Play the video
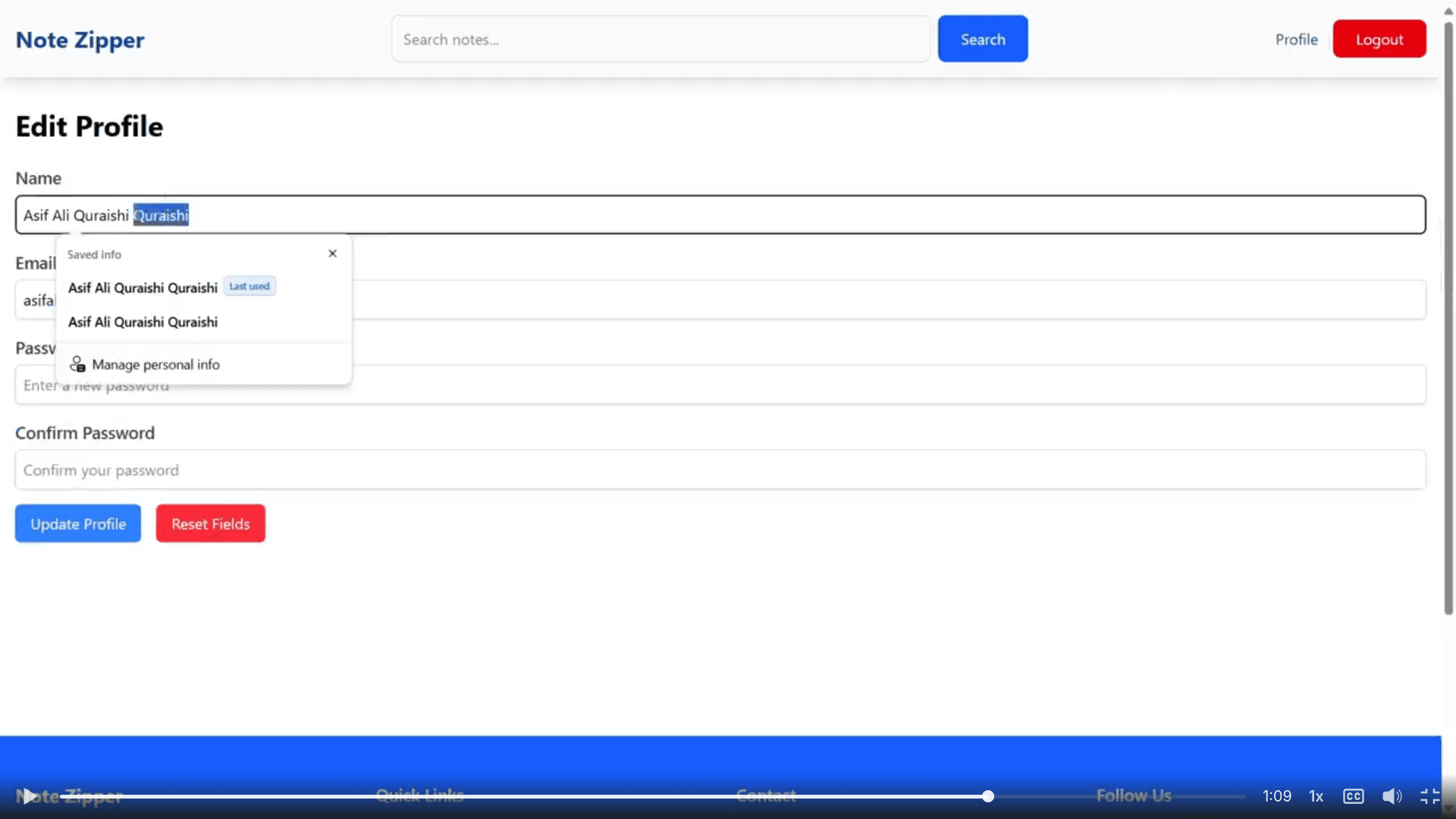The width and height of the screenshot is (1456, 819). click(29, 796)
